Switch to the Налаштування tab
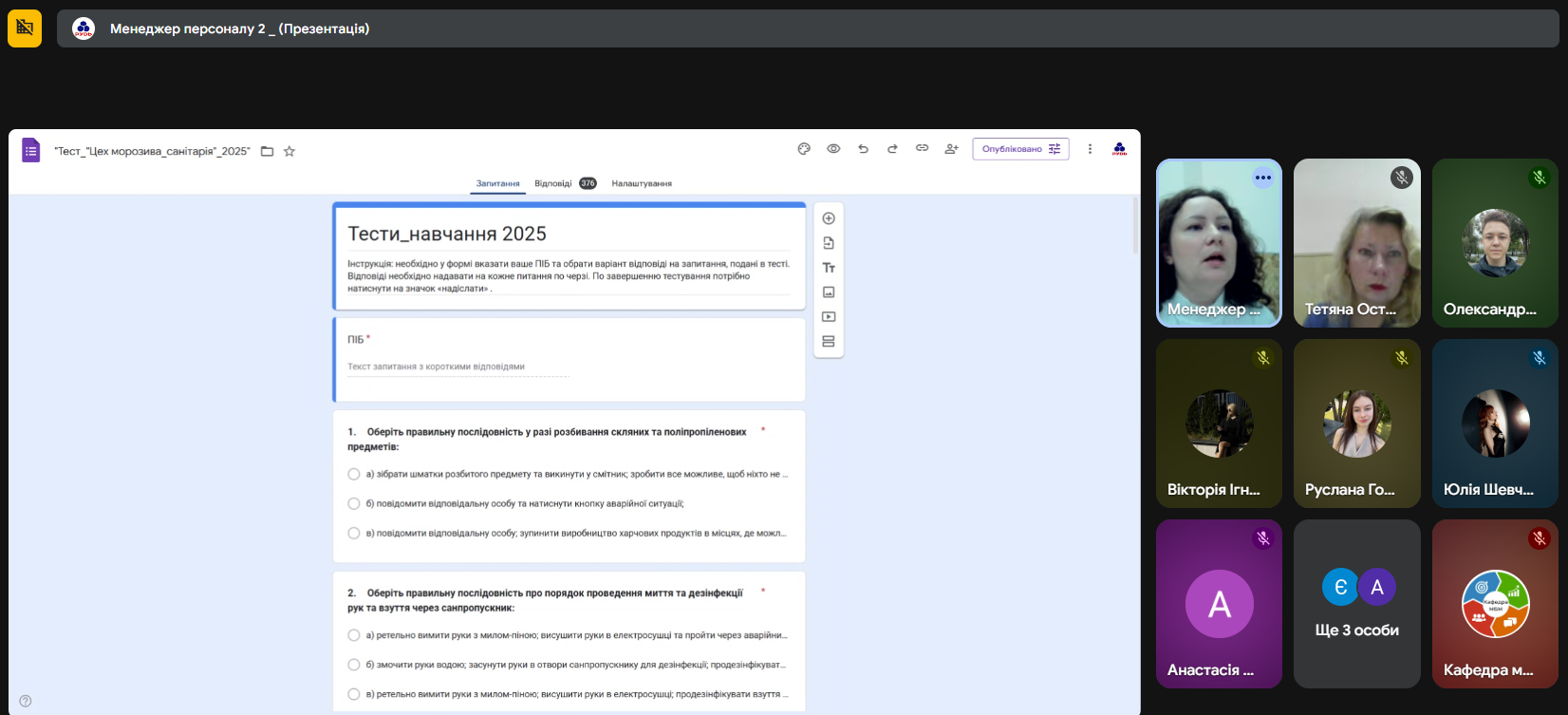Viewport: 1568px width, 715px height. coord(642,183)
